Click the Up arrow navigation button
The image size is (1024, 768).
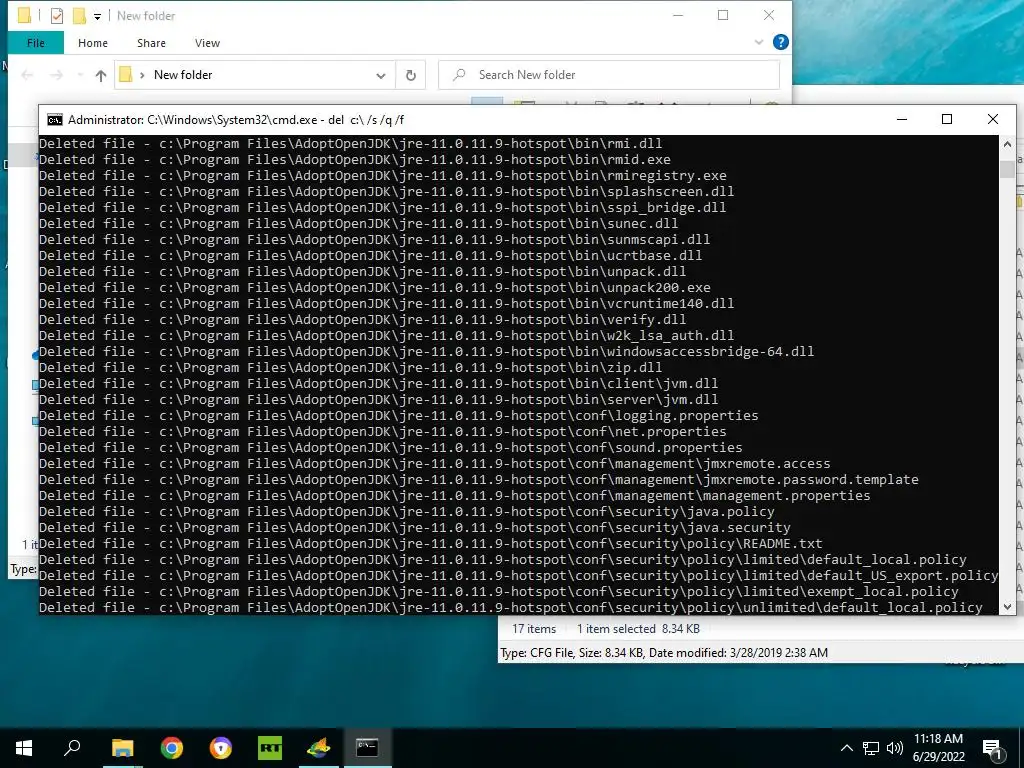click(x=101, y=75)
